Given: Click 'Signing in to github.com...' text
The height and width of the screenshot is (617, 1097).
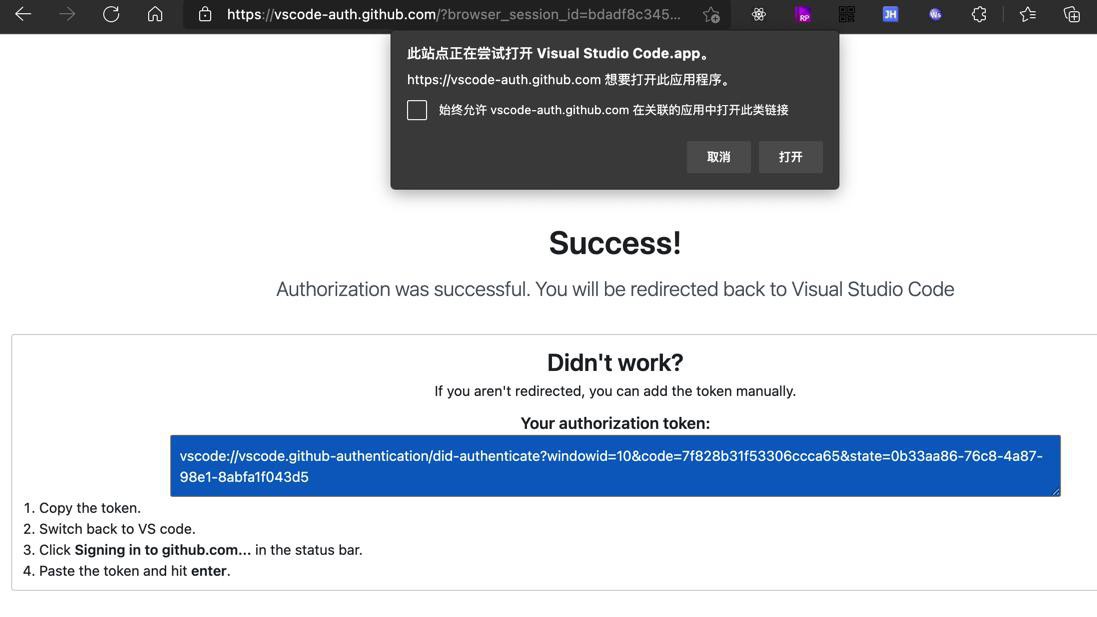Looking at the screenshot, I should coord(162,550).
